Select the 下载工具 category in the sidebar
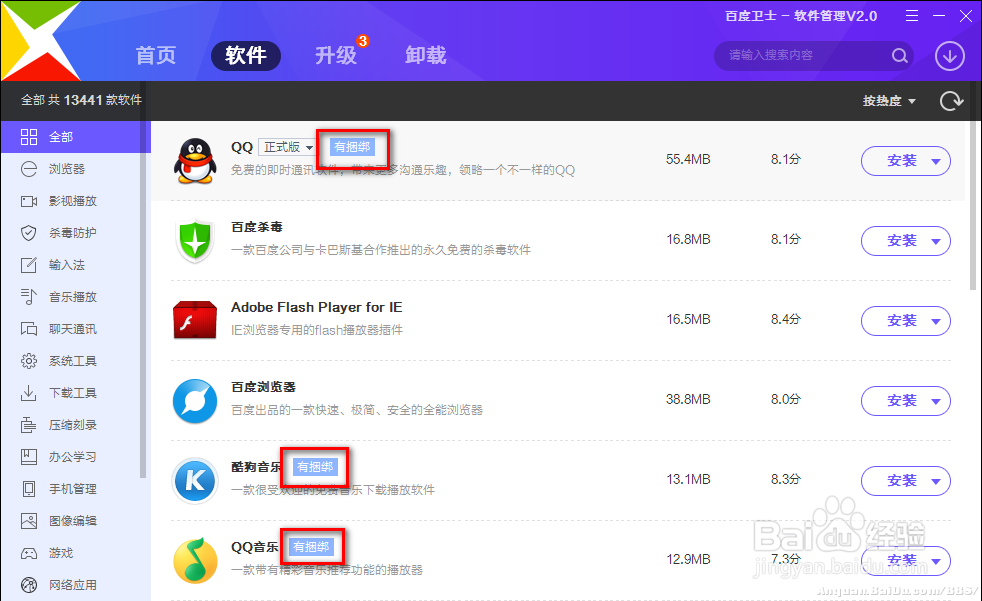Screen dimensions: 982x601 (x=70, y=393)
